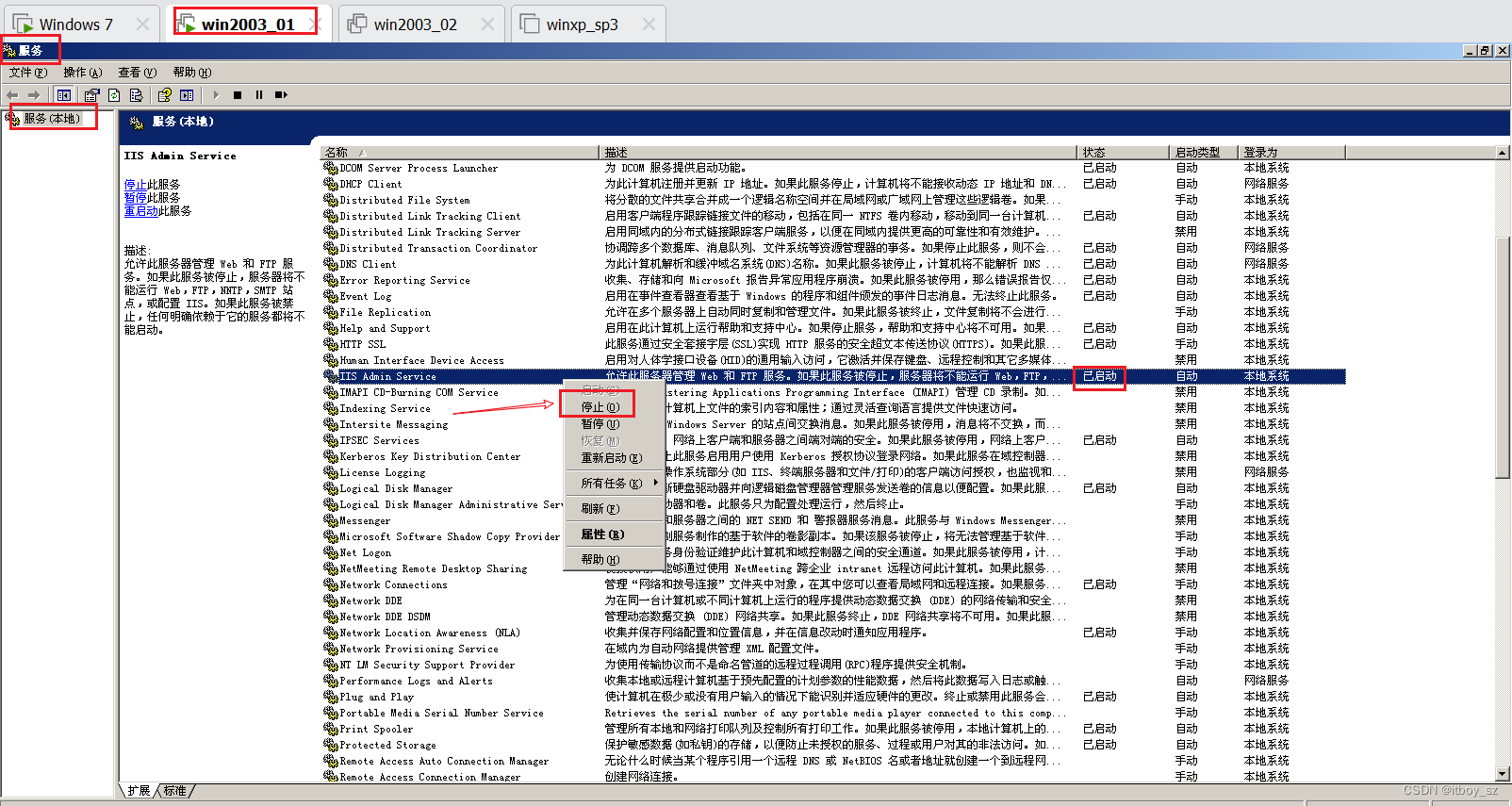Click the 停止 link in the left description pane
This screenshot has height=806, width=1512.
(x=135, y=185)
